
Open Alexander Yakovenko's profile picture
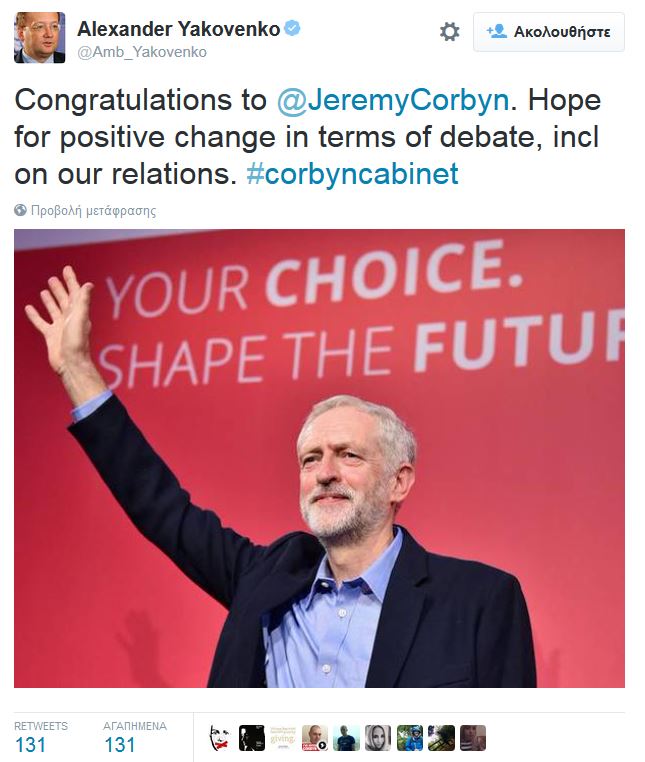pos(39,38)
